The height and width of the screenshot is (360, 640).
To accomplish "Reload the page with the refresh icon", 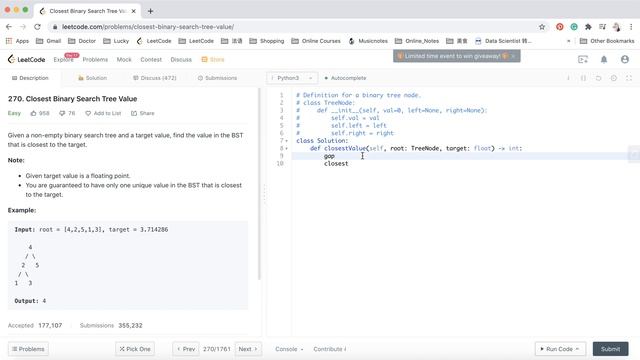I will [37, 27].
